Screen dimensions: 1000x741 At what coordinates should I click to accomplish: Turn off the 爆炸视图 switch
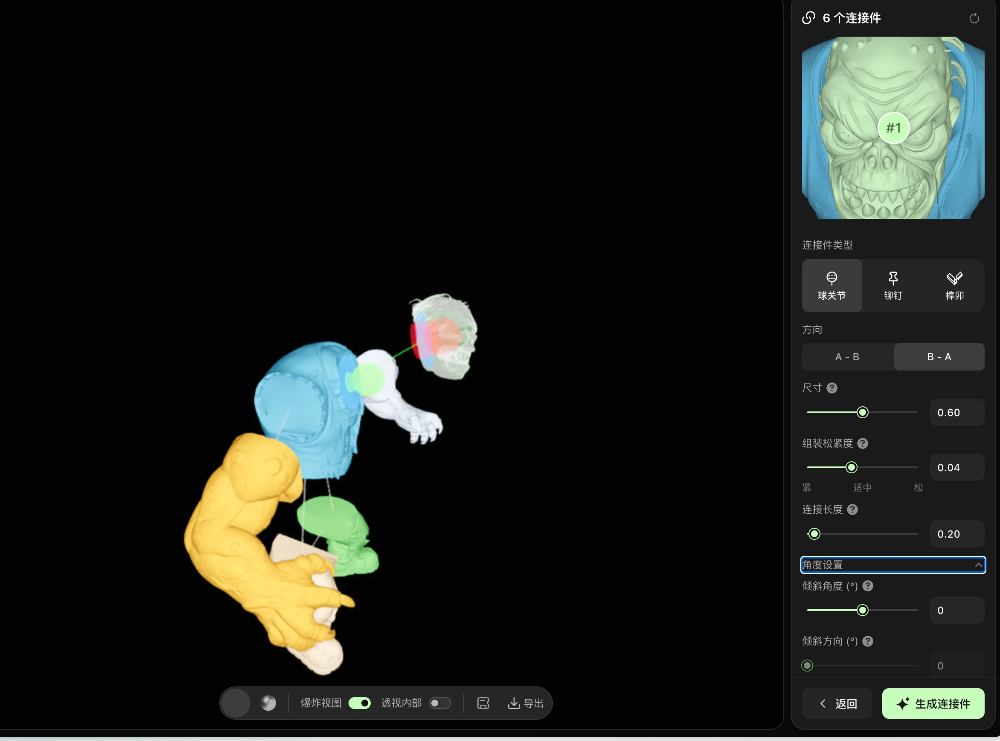360,703
